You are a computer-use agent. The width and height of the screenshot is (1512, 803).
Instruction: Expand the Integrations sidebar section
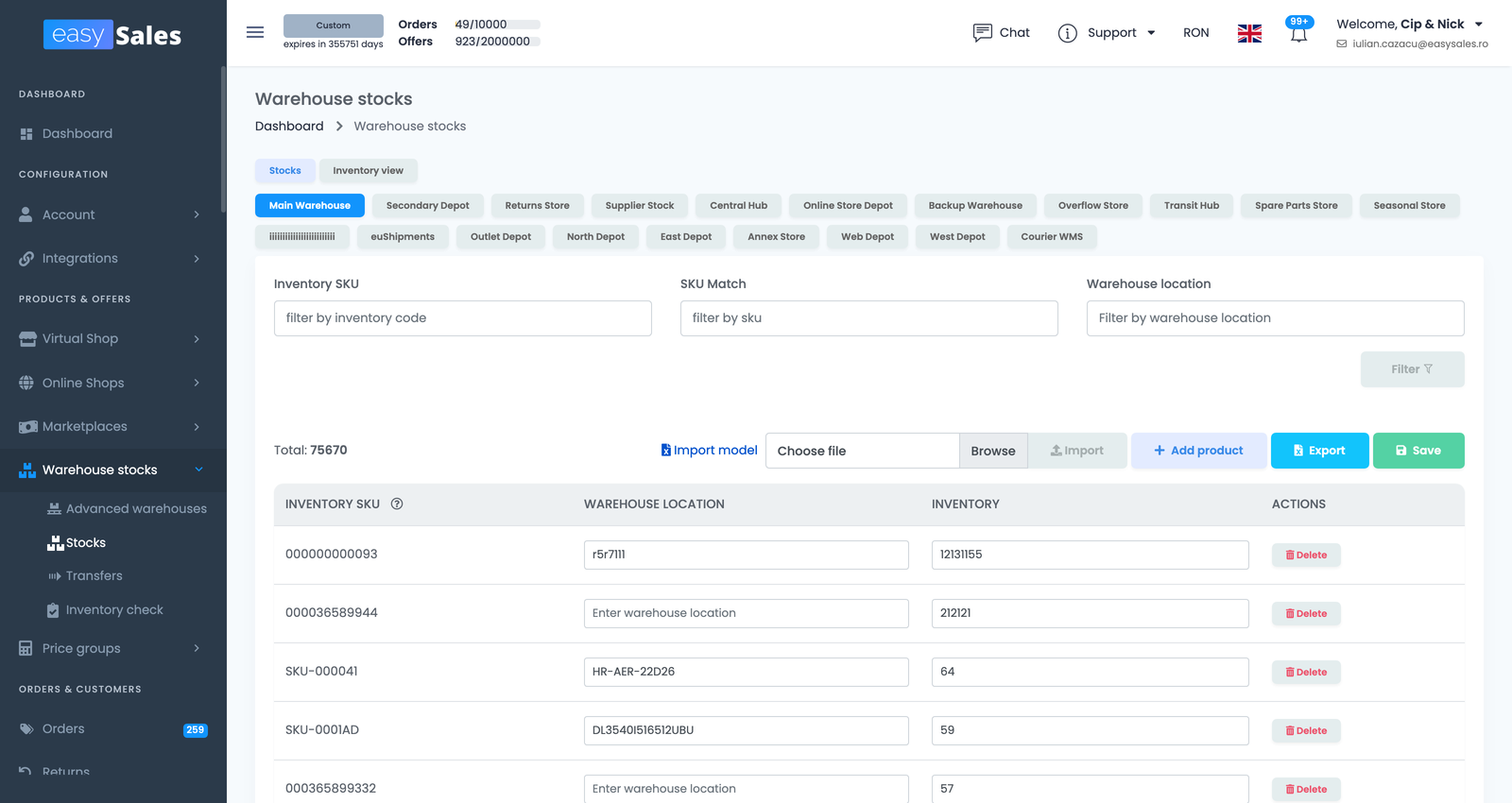(x=113, y=259)
